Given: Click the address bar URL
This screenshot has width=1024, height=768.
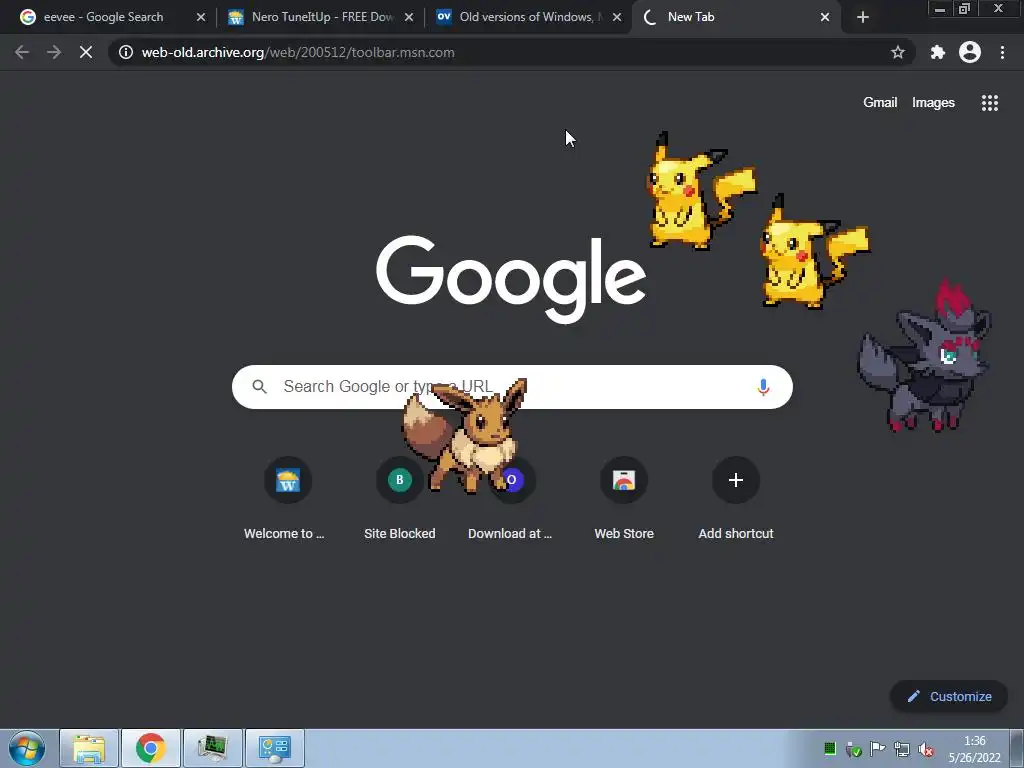Looking at the screenshot, I should 298,52.
